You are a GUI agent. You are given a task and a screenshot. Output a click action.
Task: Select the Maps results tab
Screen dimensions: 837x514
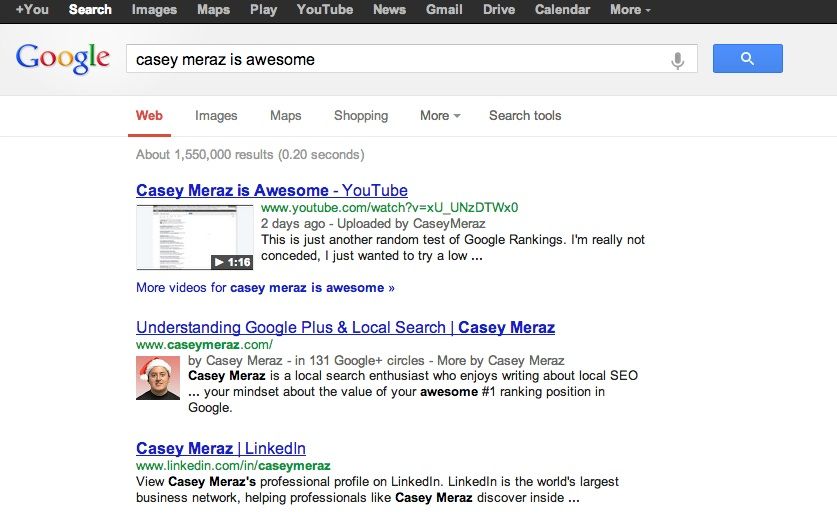tap(285, 116)
